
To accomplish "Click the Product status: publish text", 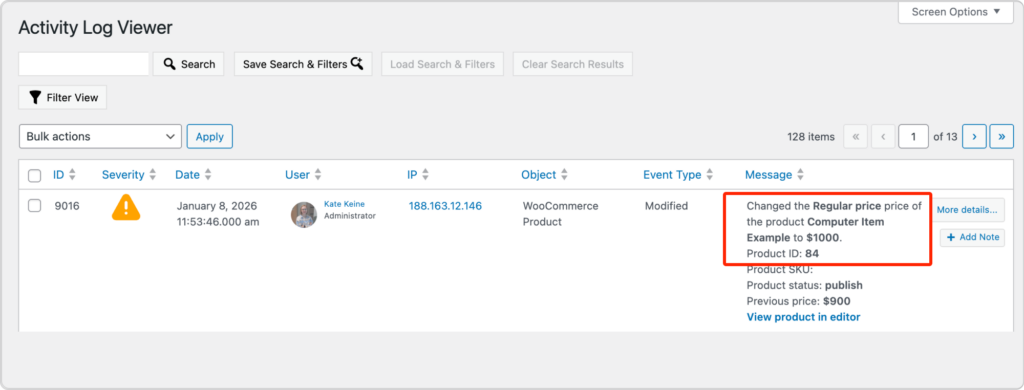I will (805, 285).
